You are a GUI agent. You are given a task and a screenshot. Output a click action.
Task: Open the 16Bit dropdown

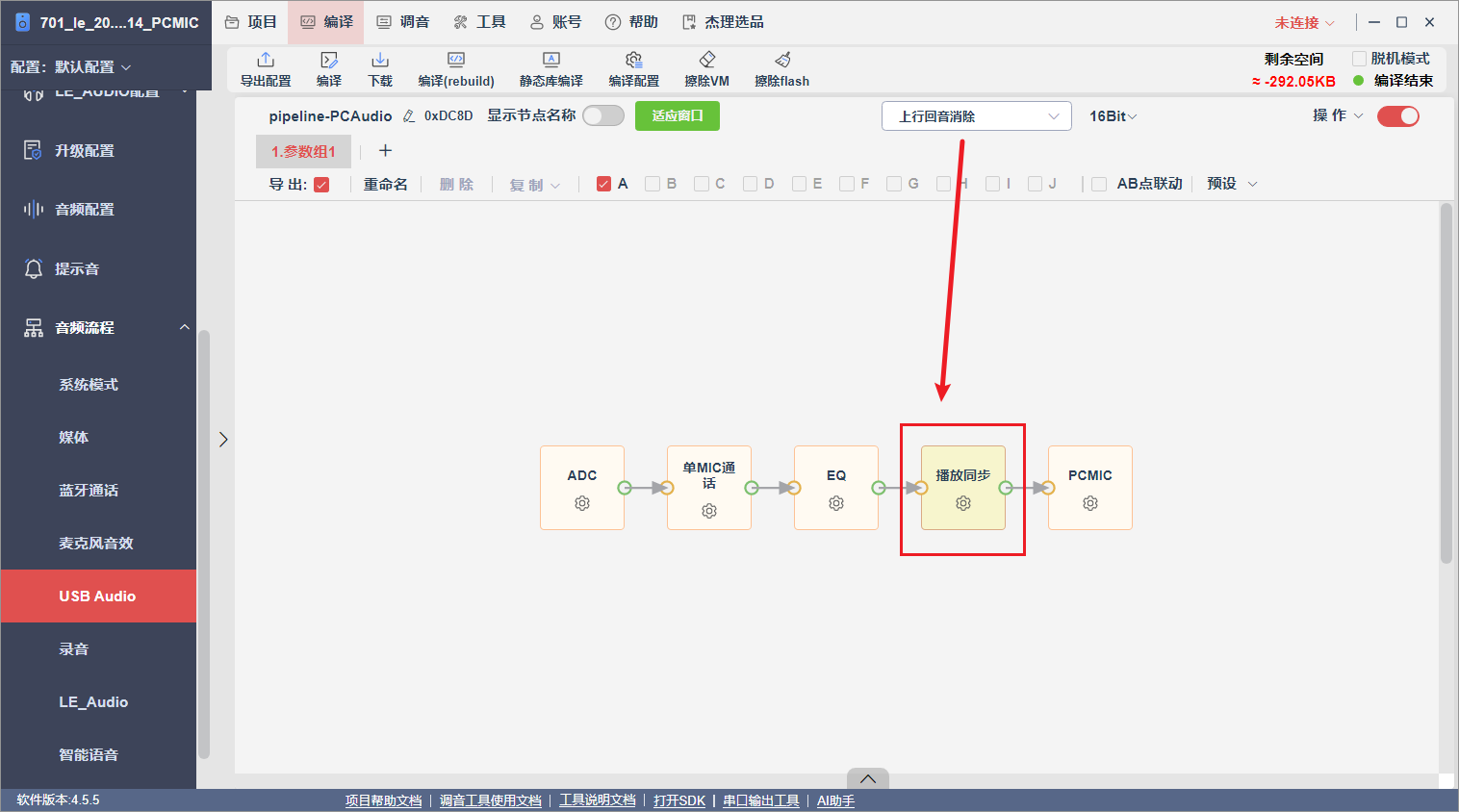click(x=1113, y=115)
